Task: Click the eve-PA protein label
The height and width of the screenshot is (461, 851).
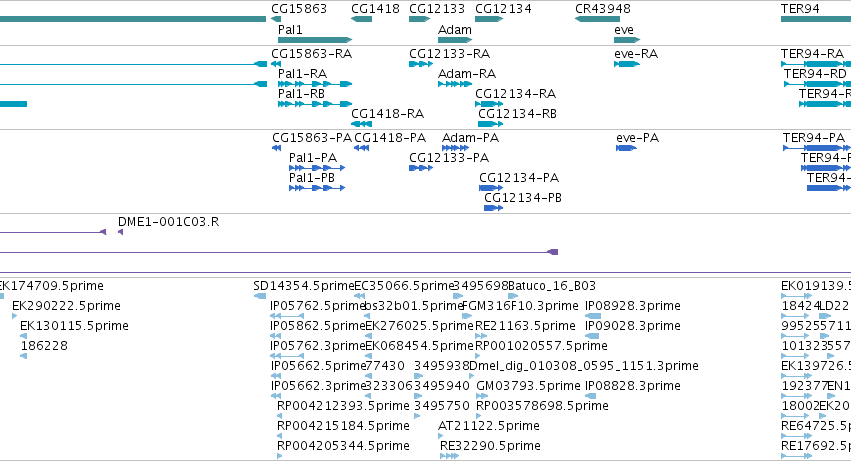Action: [x=637, y=138]
